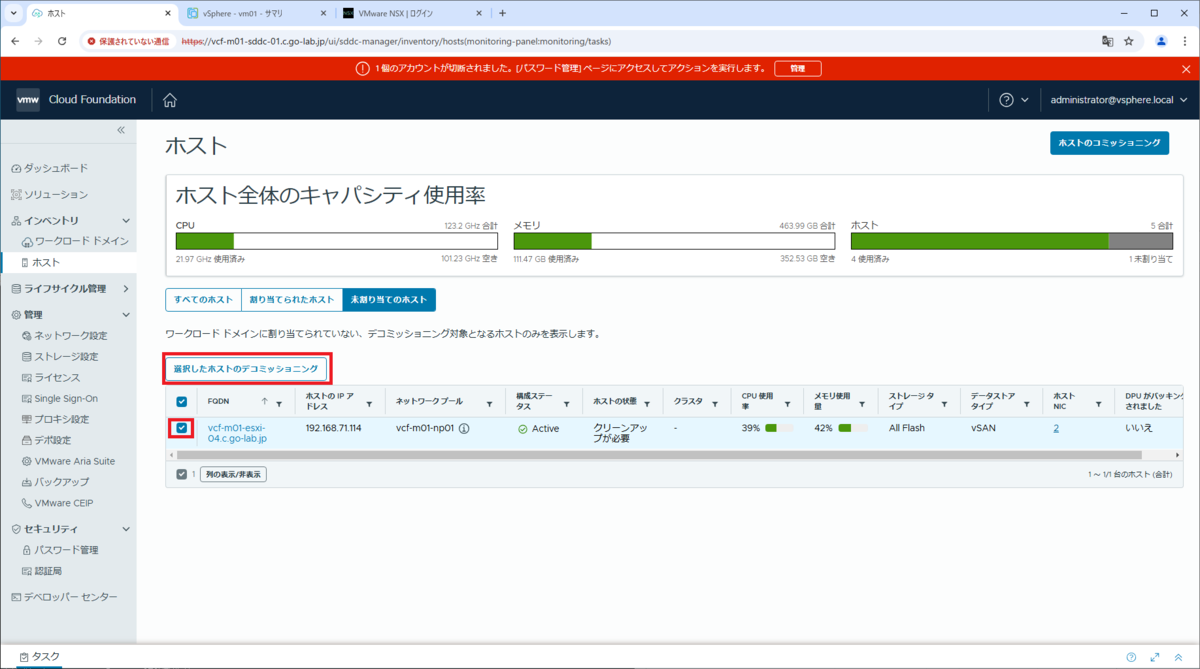1200x669 pixels.
Task: Switch to the vSphere - vm01 browser tab
Action: pos(256,13)
